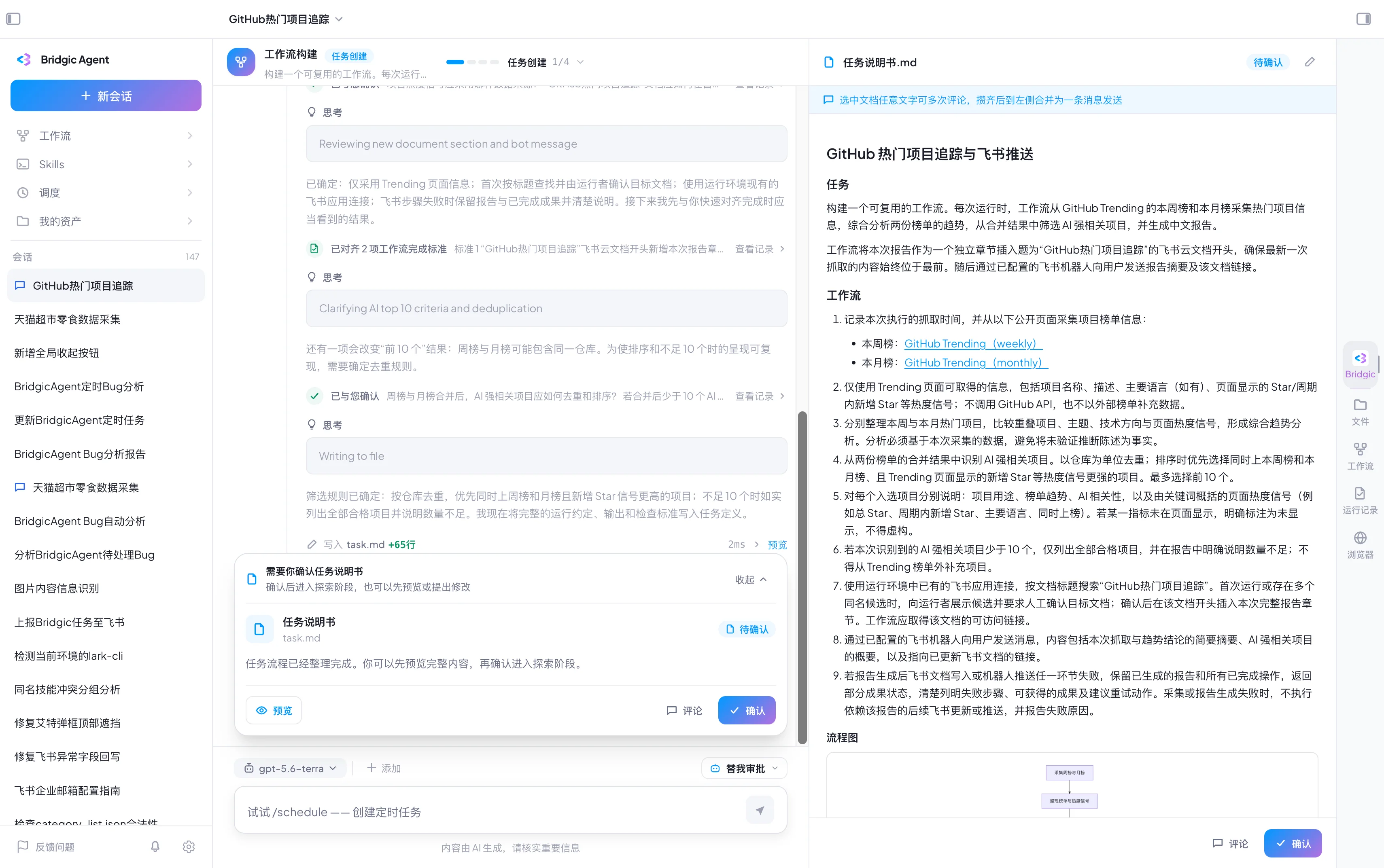Click the send arrow icon
Image resolution: width=1384 pixels, height=868 pixels.
(x=760, y=810)
